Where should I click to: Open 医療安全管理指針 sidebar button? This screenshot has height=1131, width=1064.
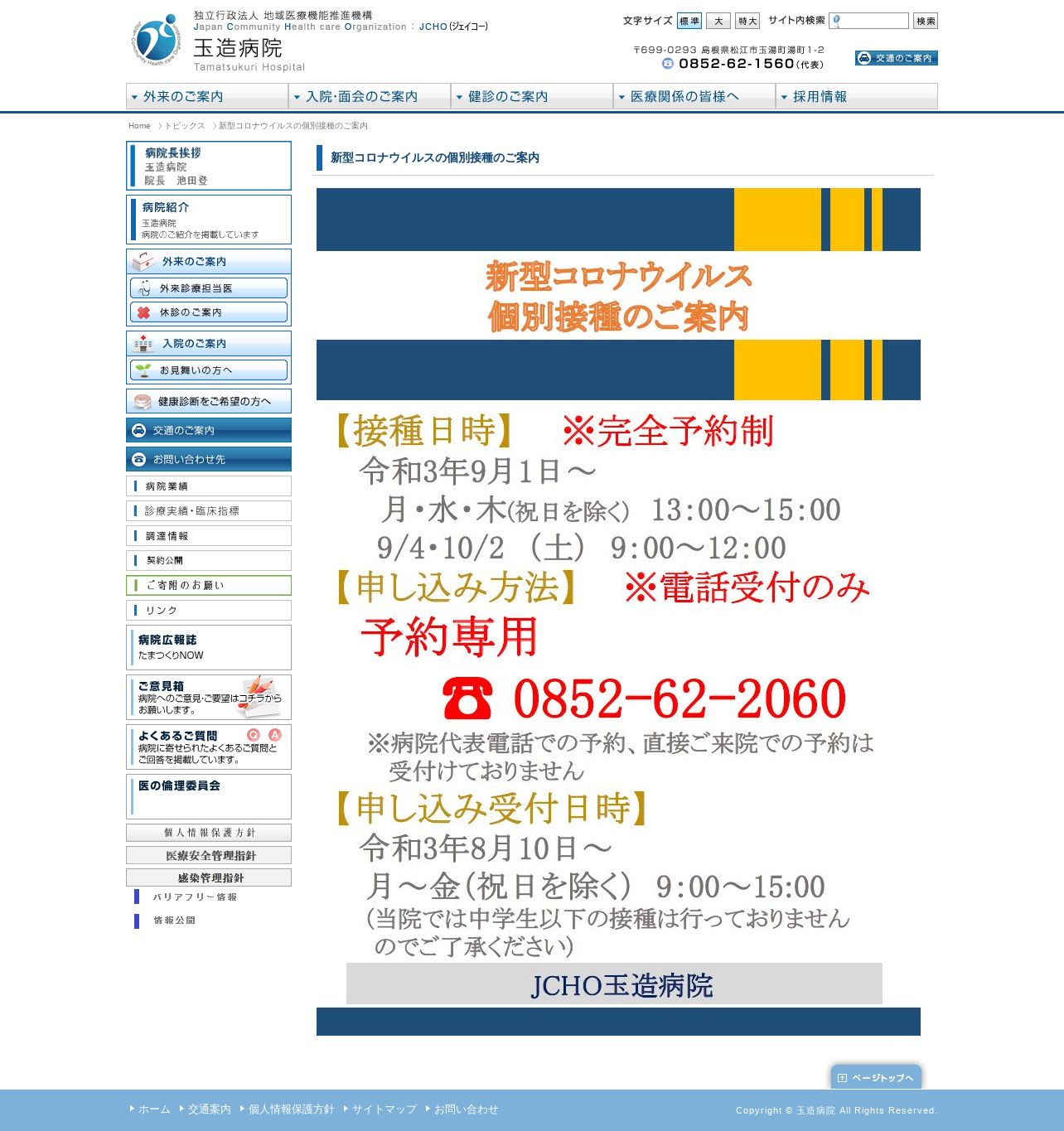(x=209, y=855)
